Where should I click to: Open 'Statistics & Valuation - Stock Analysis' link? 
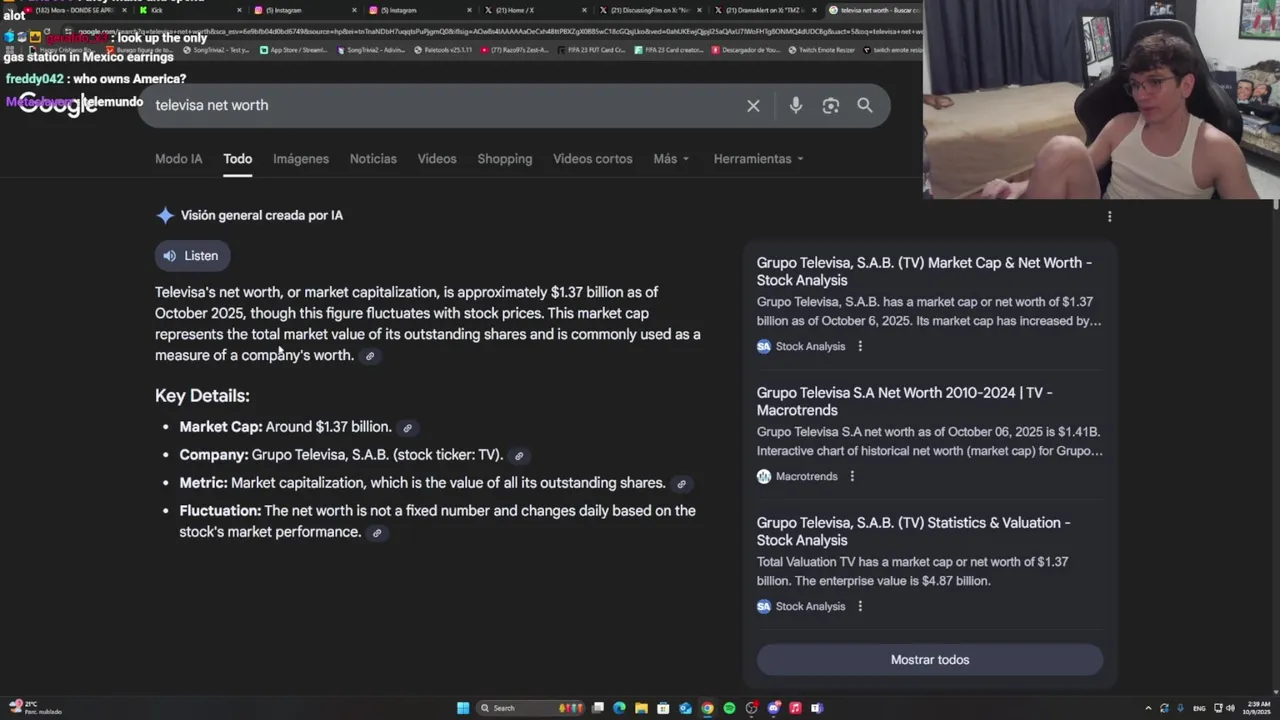pyautogui.click(x=913, y=531)
